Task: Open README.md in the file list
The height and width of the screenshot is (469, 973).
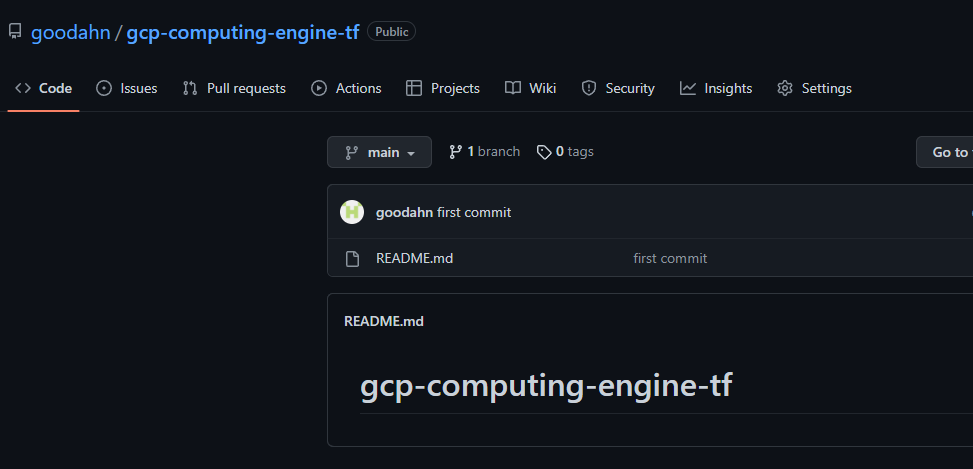Action: [x=415, y=259]
